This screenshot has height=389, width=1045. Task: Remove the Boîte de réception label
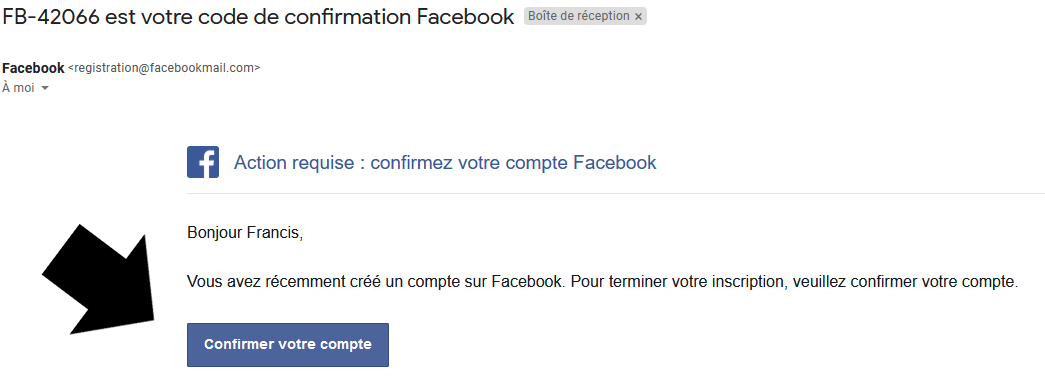coord(638,17)
